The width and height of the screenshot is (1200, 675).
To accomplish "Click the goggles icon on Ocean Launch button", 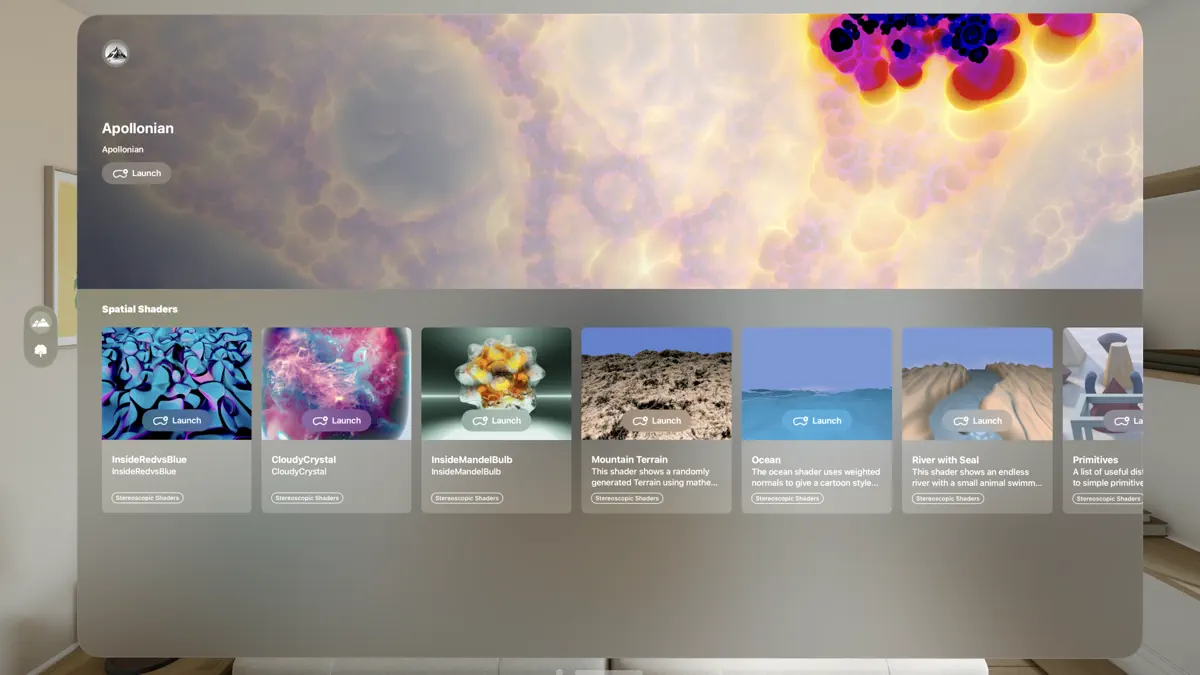I will pyautogui.click(x=800, y=421).
